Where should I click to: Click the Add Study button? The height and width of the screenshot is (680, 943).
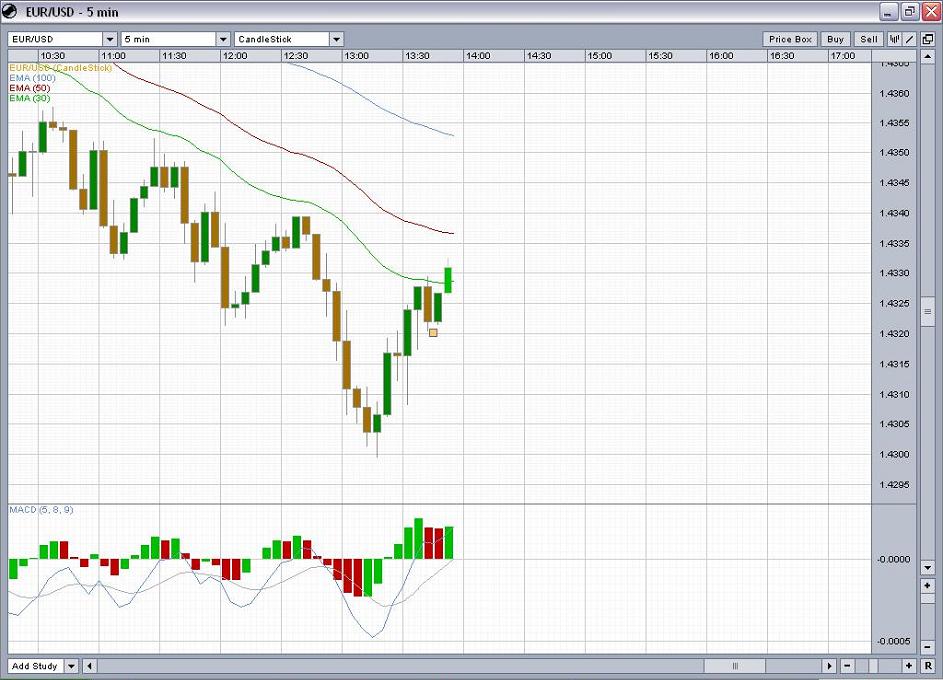pos(34,665)
